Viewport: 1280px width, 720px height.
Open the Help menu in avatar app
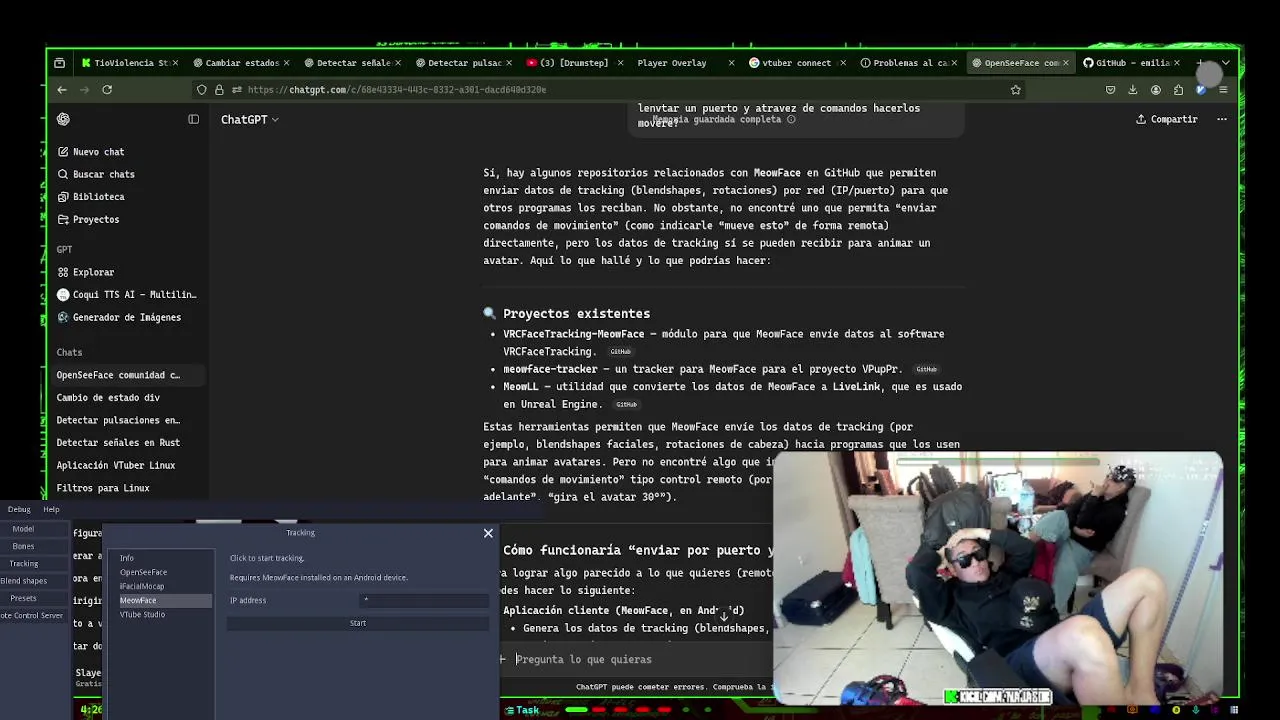point(51,509)
